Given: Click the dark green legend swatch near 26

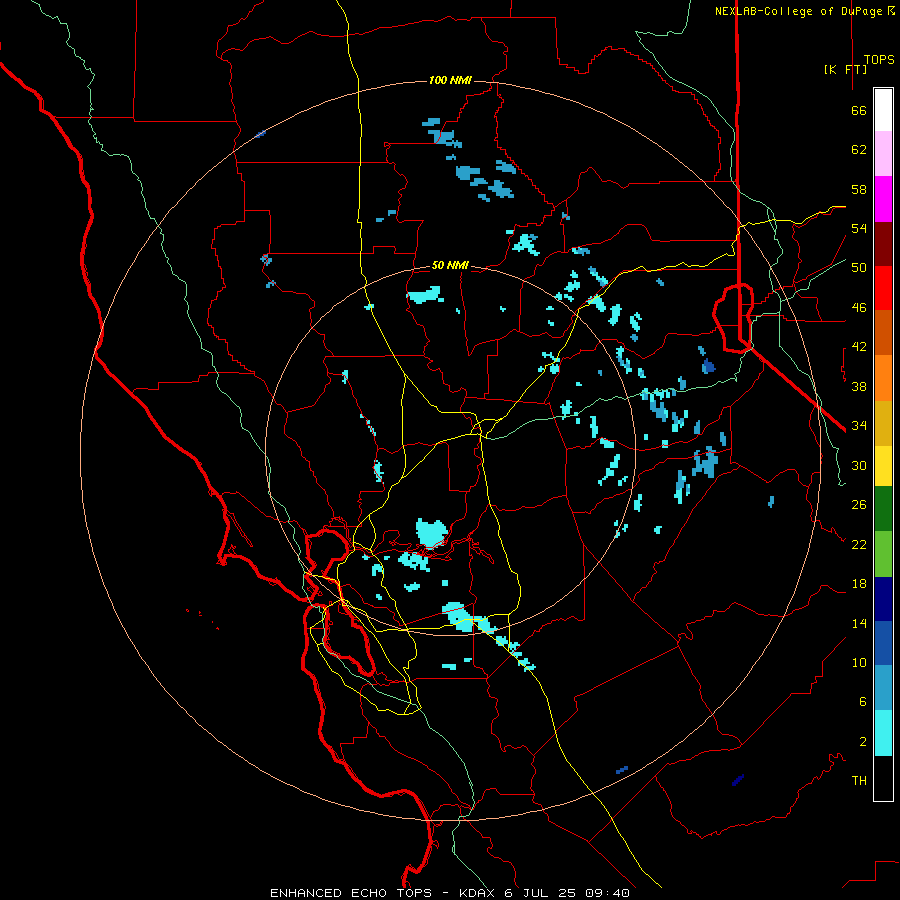Looking at the screenshot, I should click(x=883, y=509).
